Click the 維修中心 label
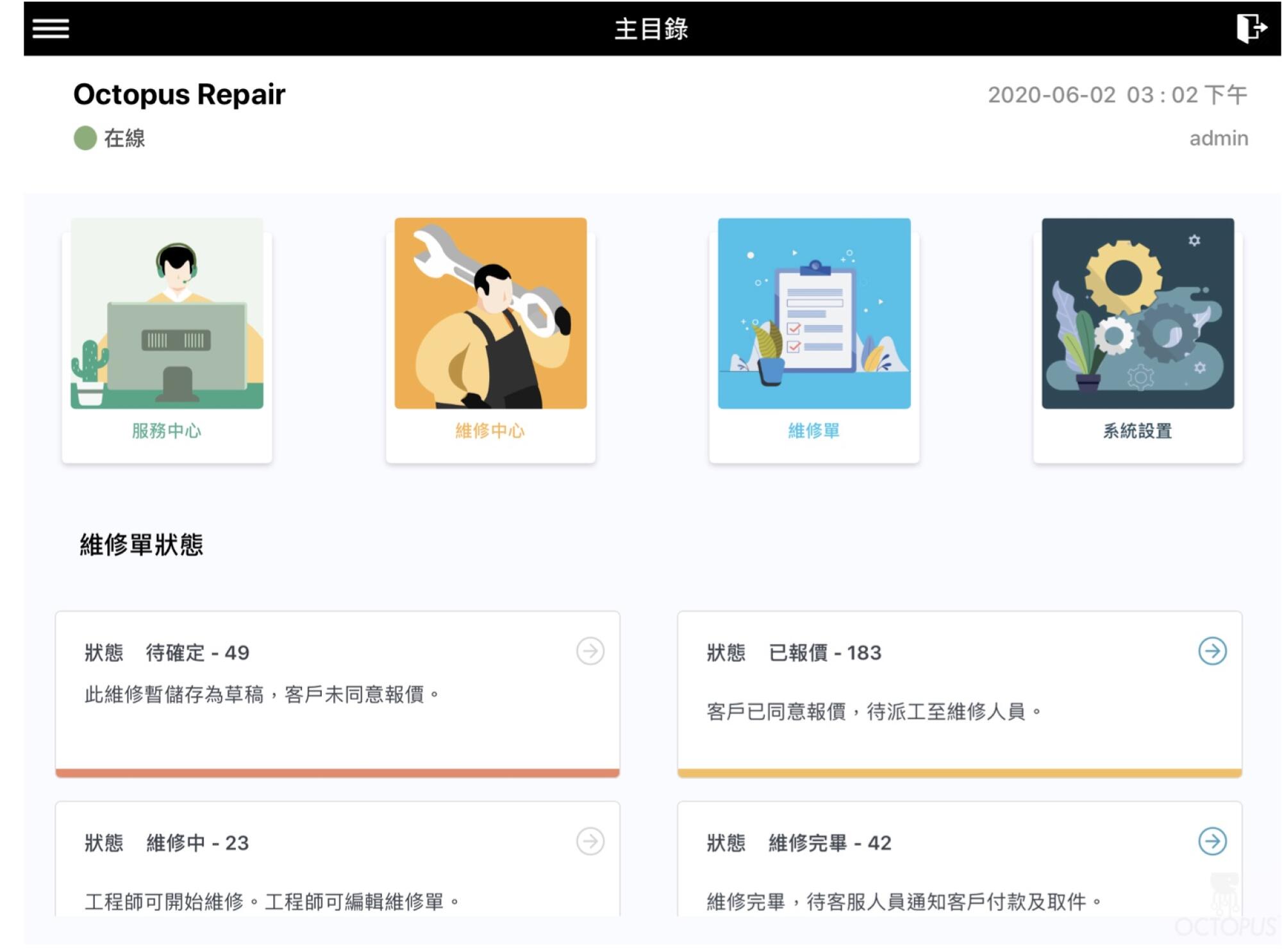The height and width of the screenshot is (952, 1282). point(490,431)
